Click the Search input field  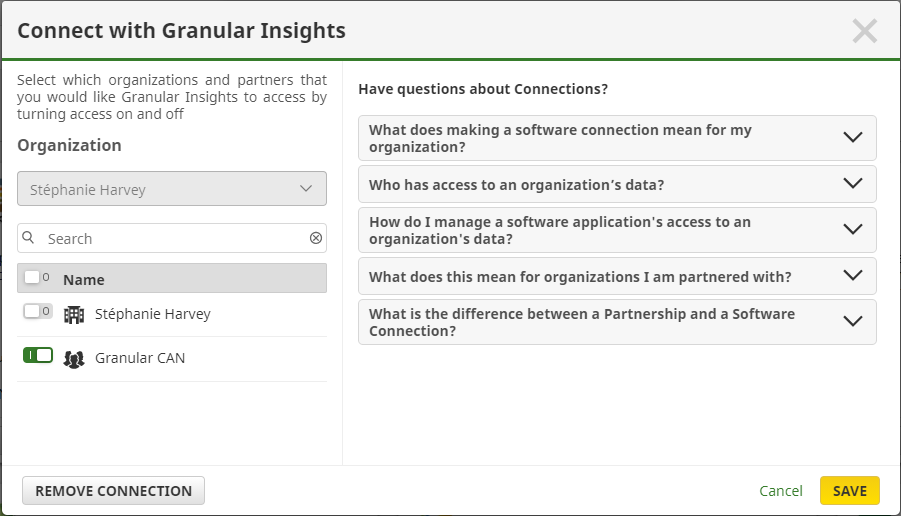(172, 238)
